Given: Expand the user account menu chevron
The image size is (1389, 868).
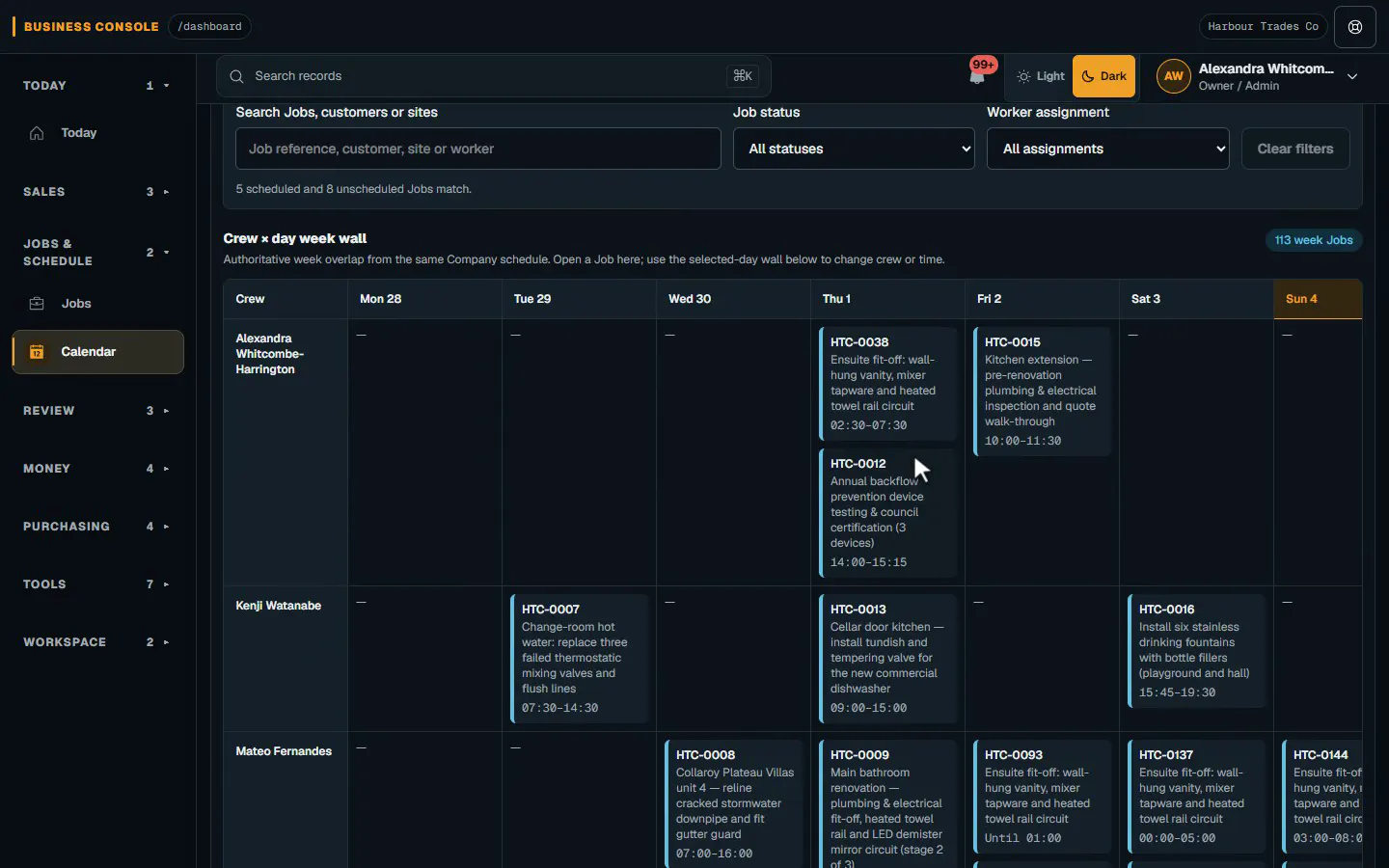Looking at the screenshot, I should tap(1352, 76).
